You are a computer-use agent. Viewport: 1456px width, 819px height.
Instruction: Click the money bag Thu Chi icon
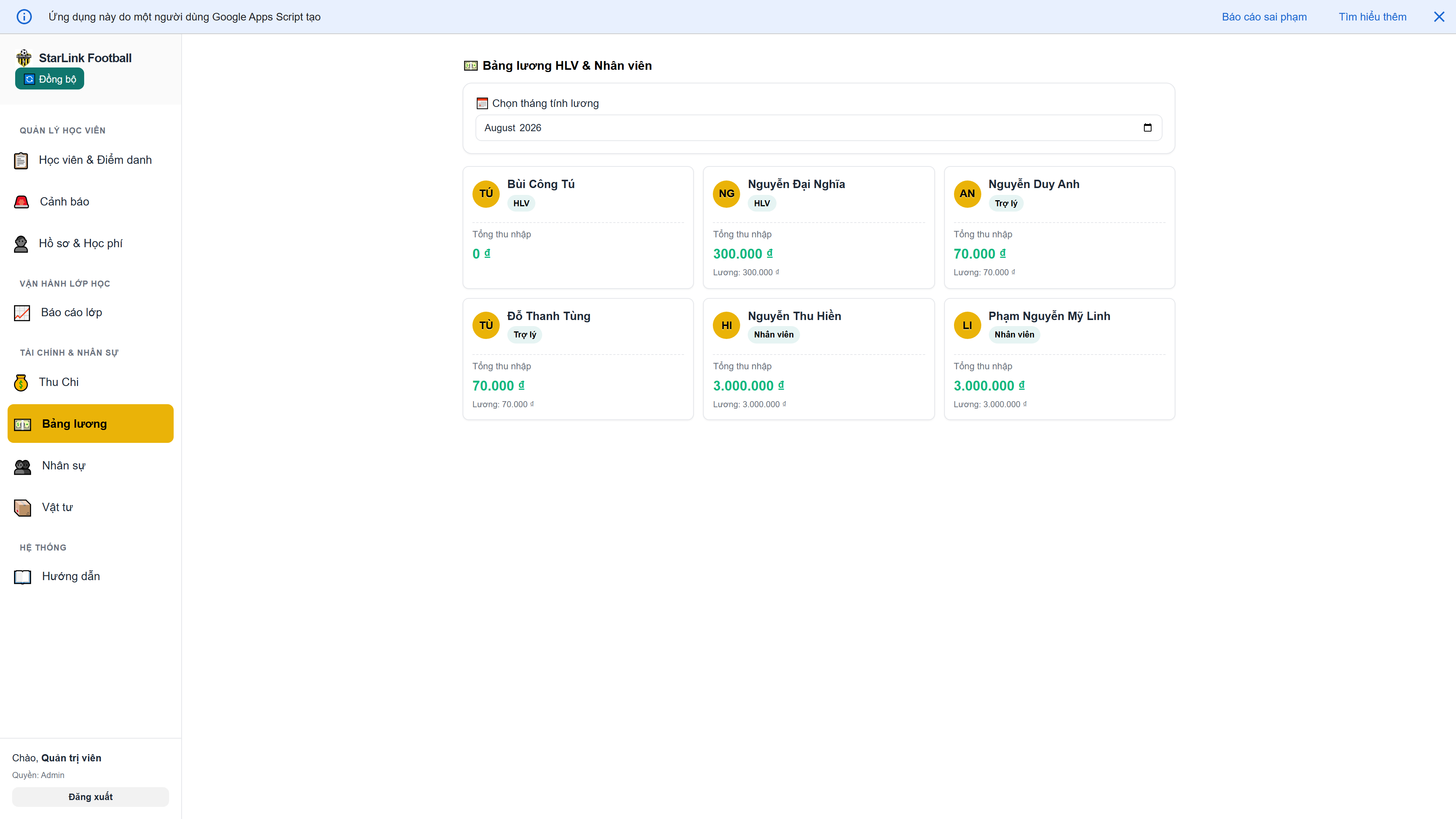coord(21,383)
